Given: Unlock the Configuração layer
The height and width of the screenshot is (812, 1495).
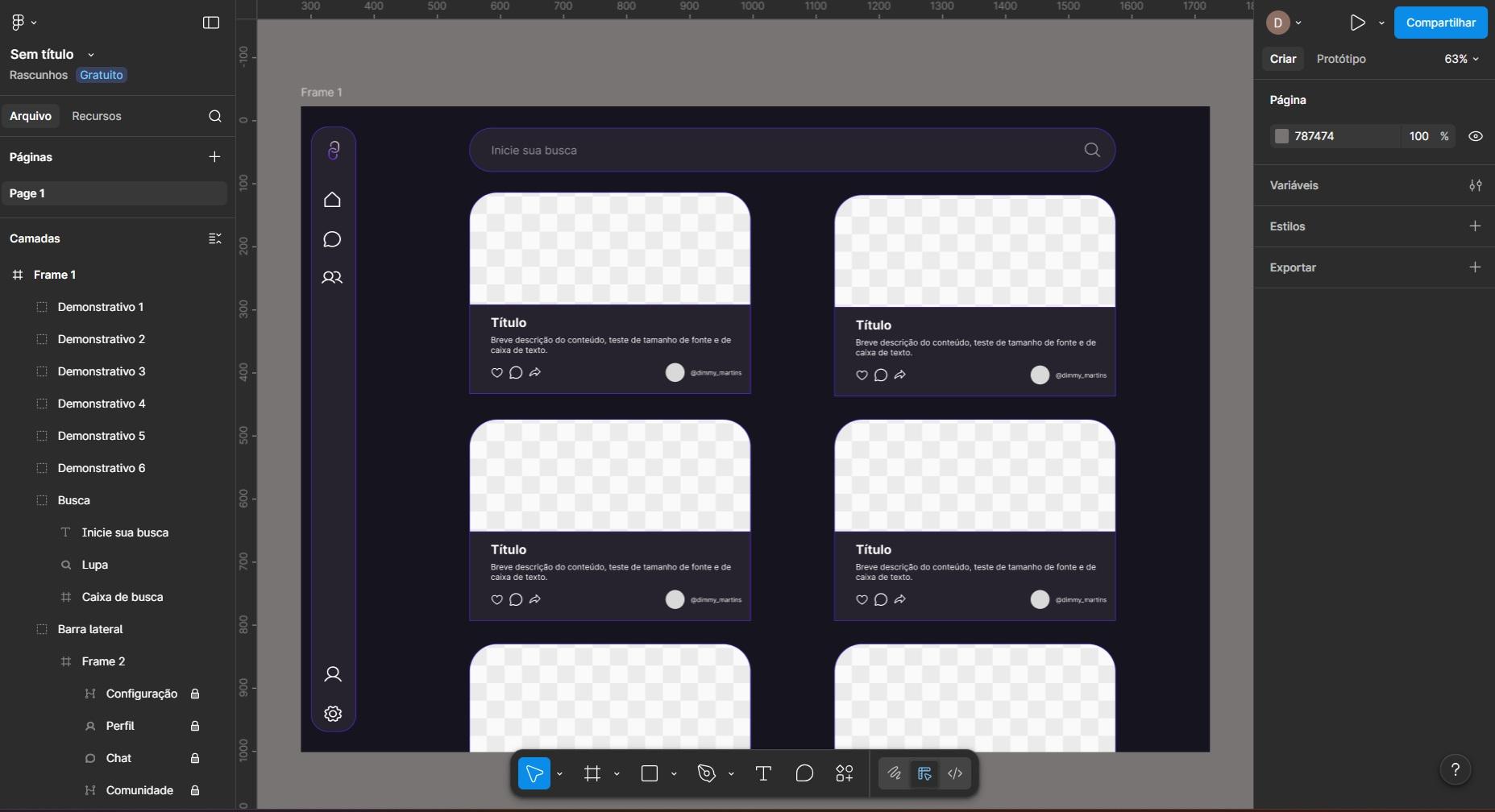Looking at the screenshot, I should point(195,694).
